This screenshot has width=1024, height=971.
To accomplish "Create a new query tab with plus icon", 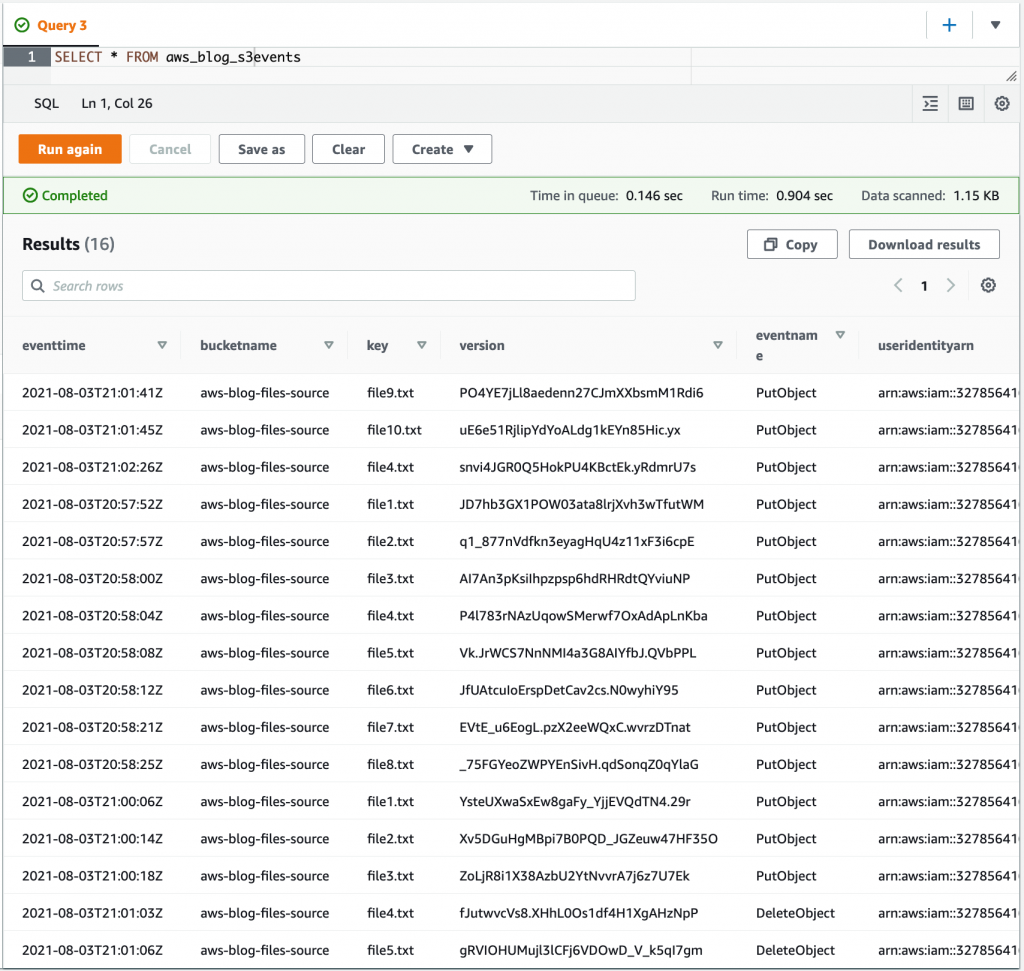I will pos(948,24).
